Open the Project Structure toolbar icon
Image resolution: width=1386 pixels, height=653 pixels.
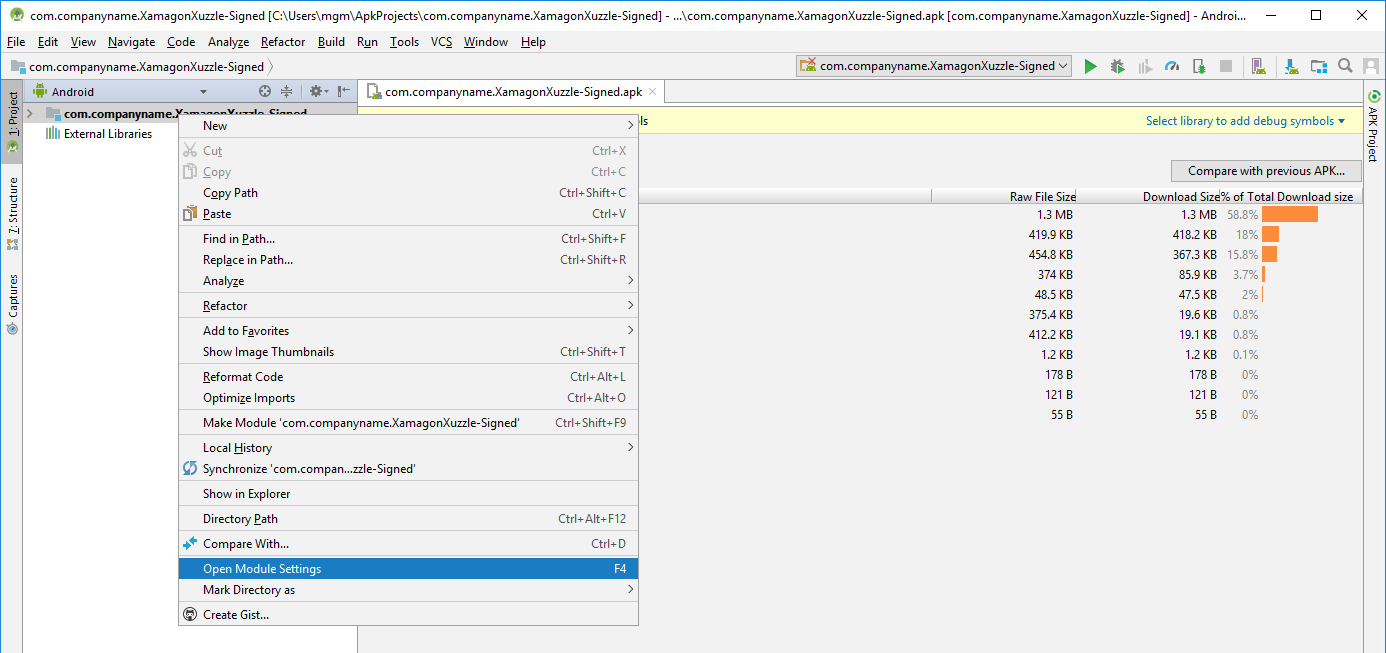click(1319, 66)
